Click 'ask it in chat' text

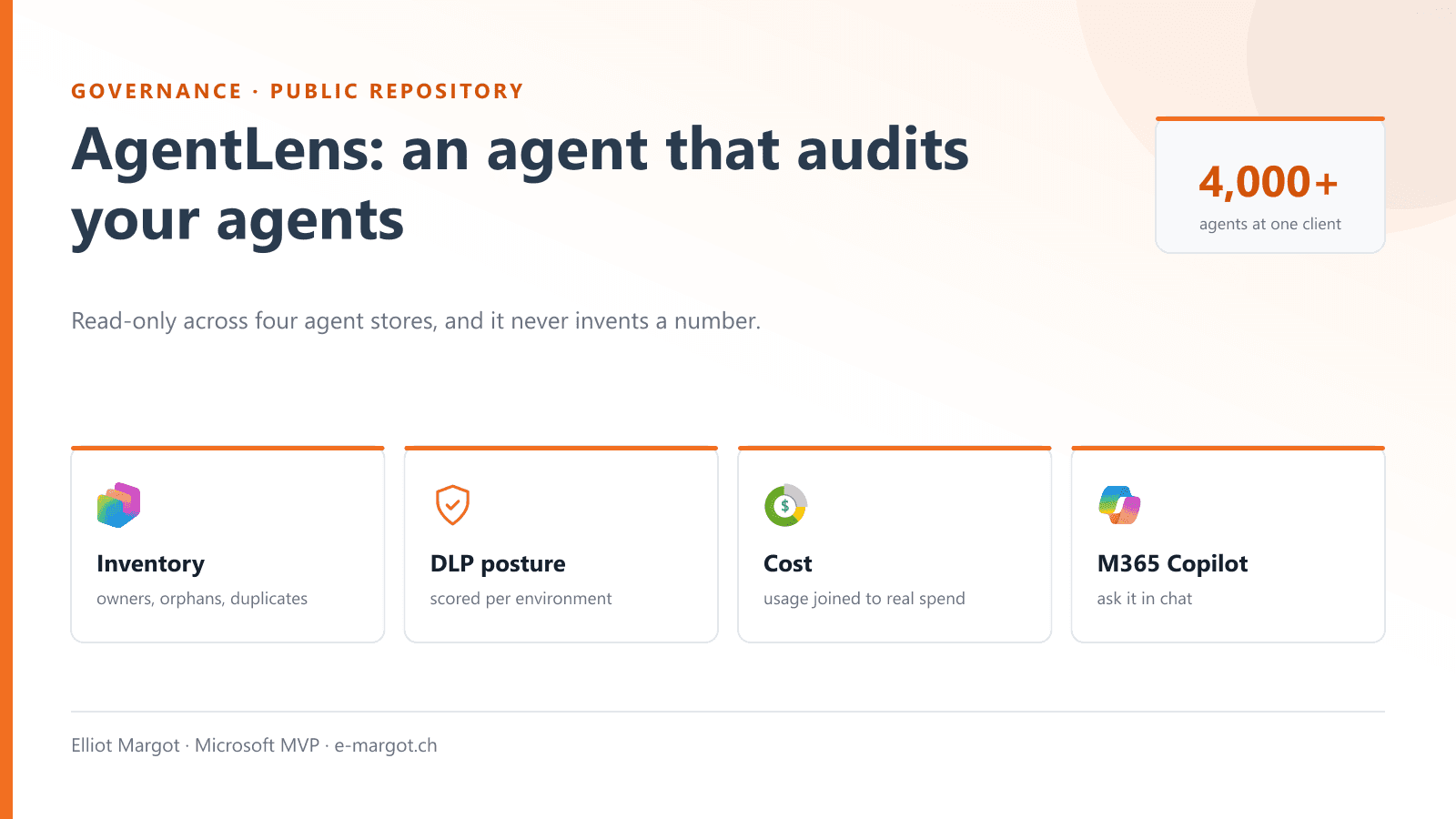click(x=1145, y=599)
